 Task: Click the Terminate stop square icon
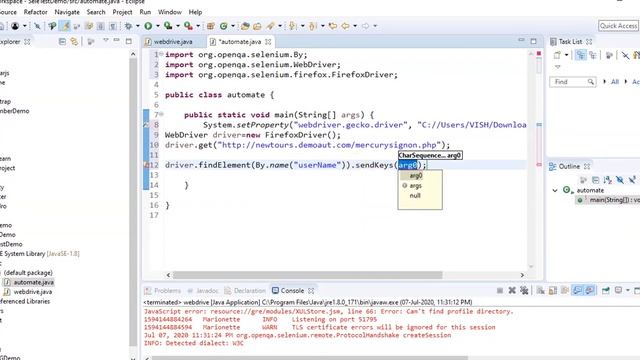(x=500, y=290)
